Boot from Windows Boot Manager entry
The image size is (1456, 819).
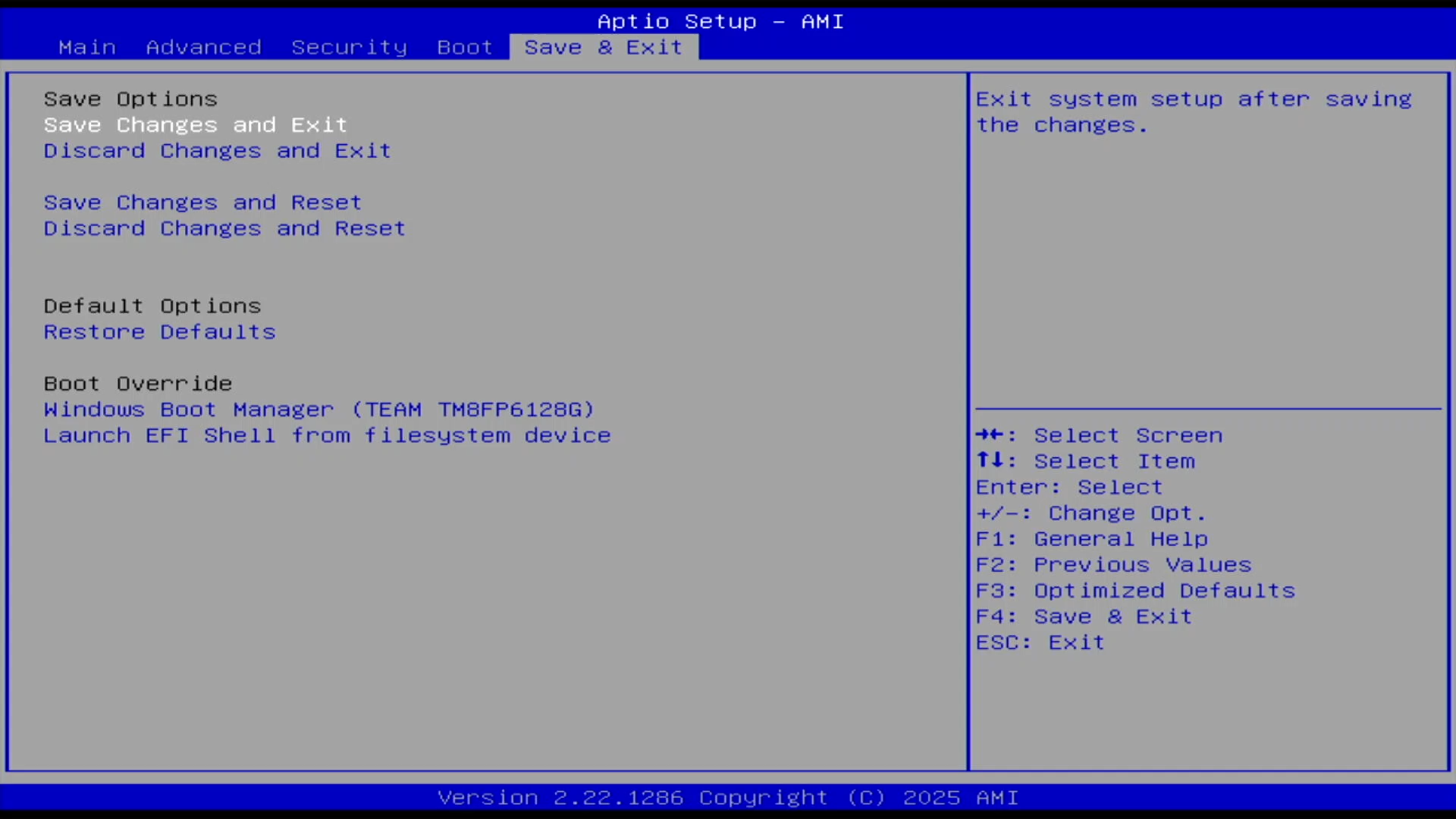[x=318, y=409]
